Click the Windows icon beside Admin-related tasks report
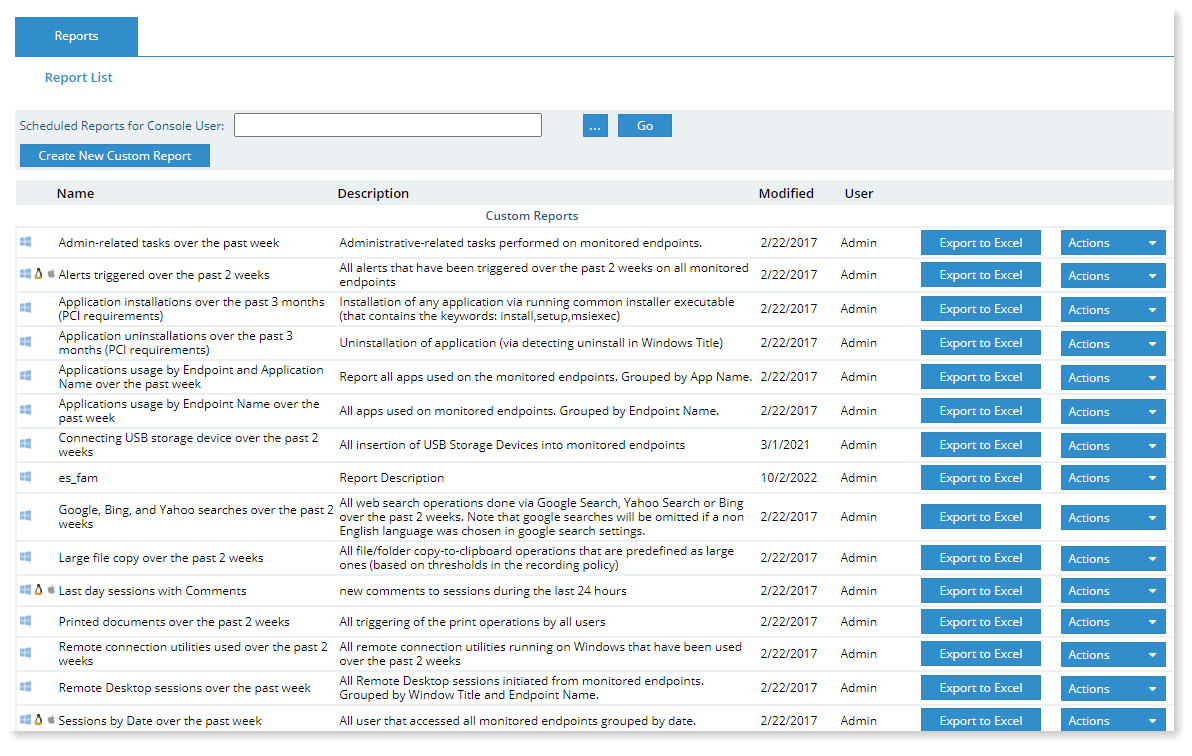 [25, 242]
